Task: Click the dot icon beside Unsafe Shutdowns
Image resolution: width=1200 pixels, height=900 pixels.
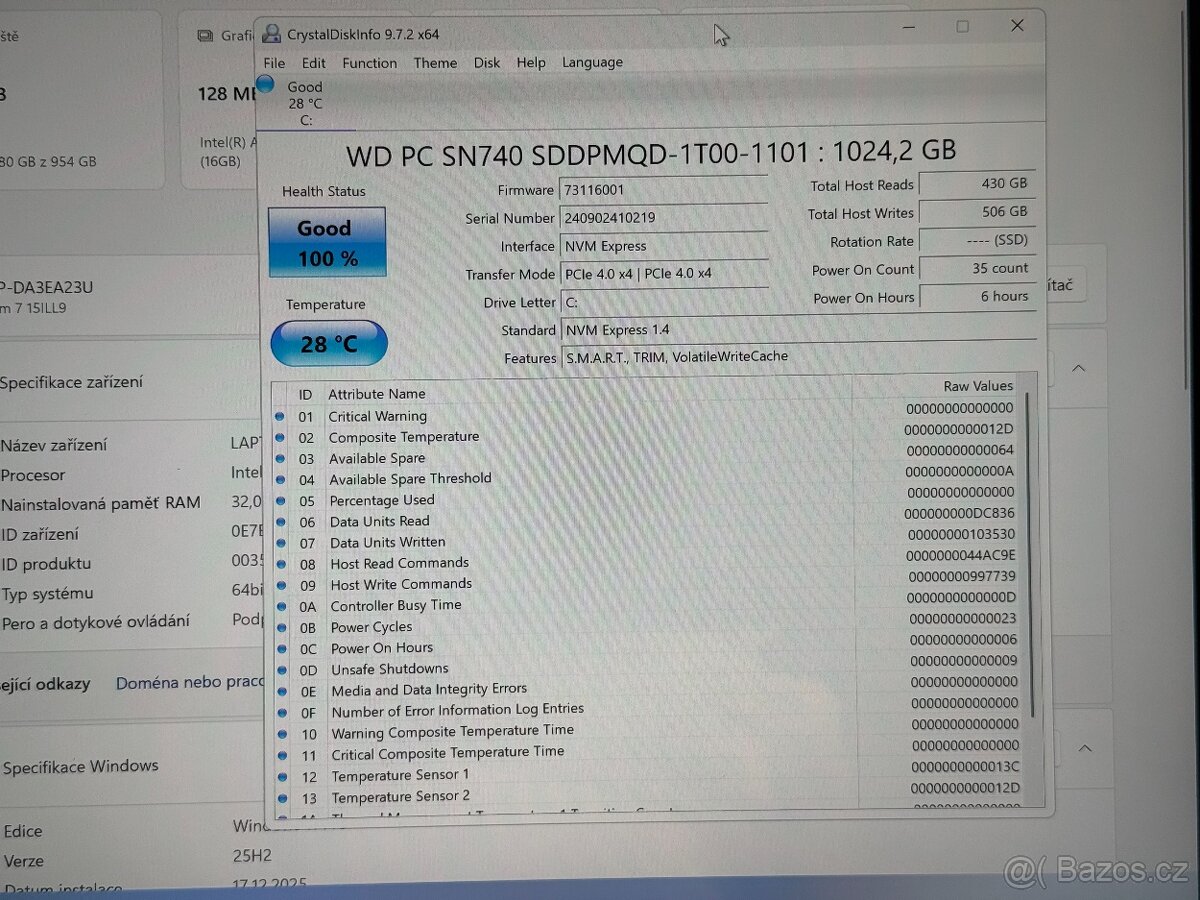Action: click(282, 669)
